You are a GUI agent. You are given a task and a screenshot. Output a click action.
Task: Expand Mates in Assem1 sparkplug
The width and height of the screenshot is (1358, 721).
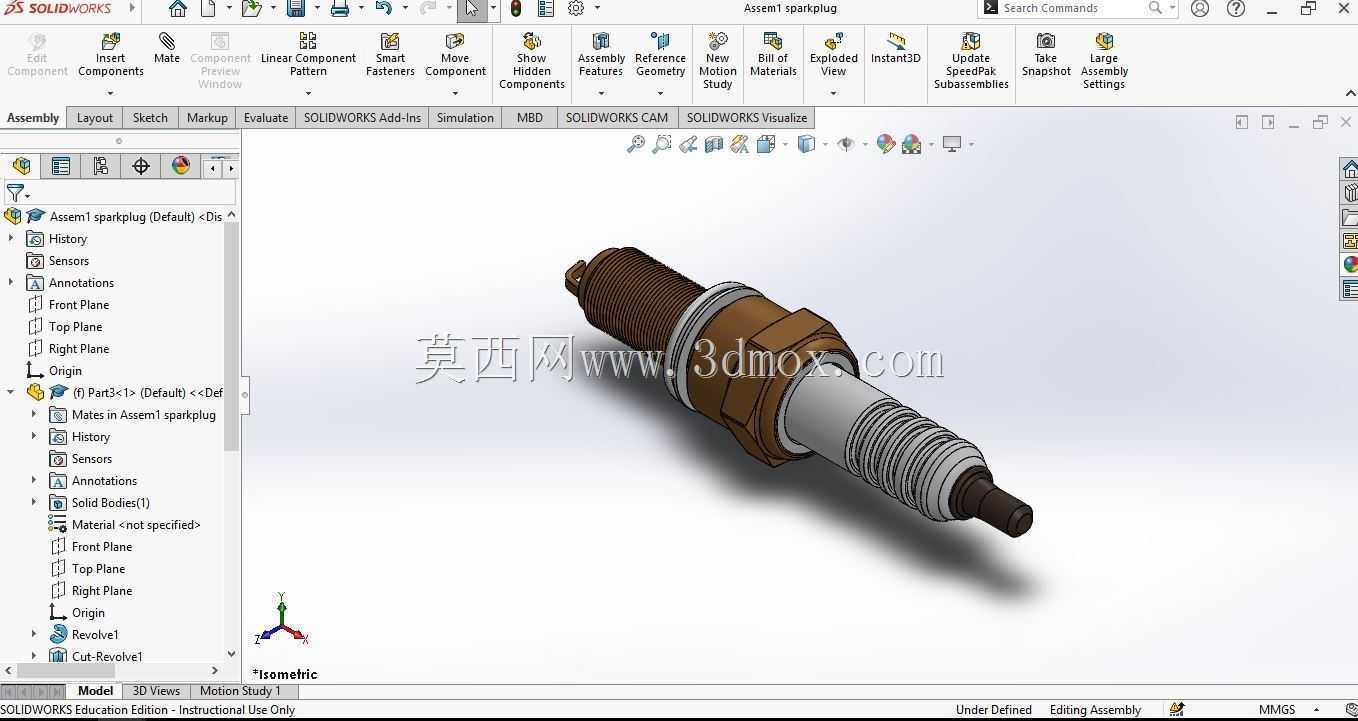(x=34, y=414)
